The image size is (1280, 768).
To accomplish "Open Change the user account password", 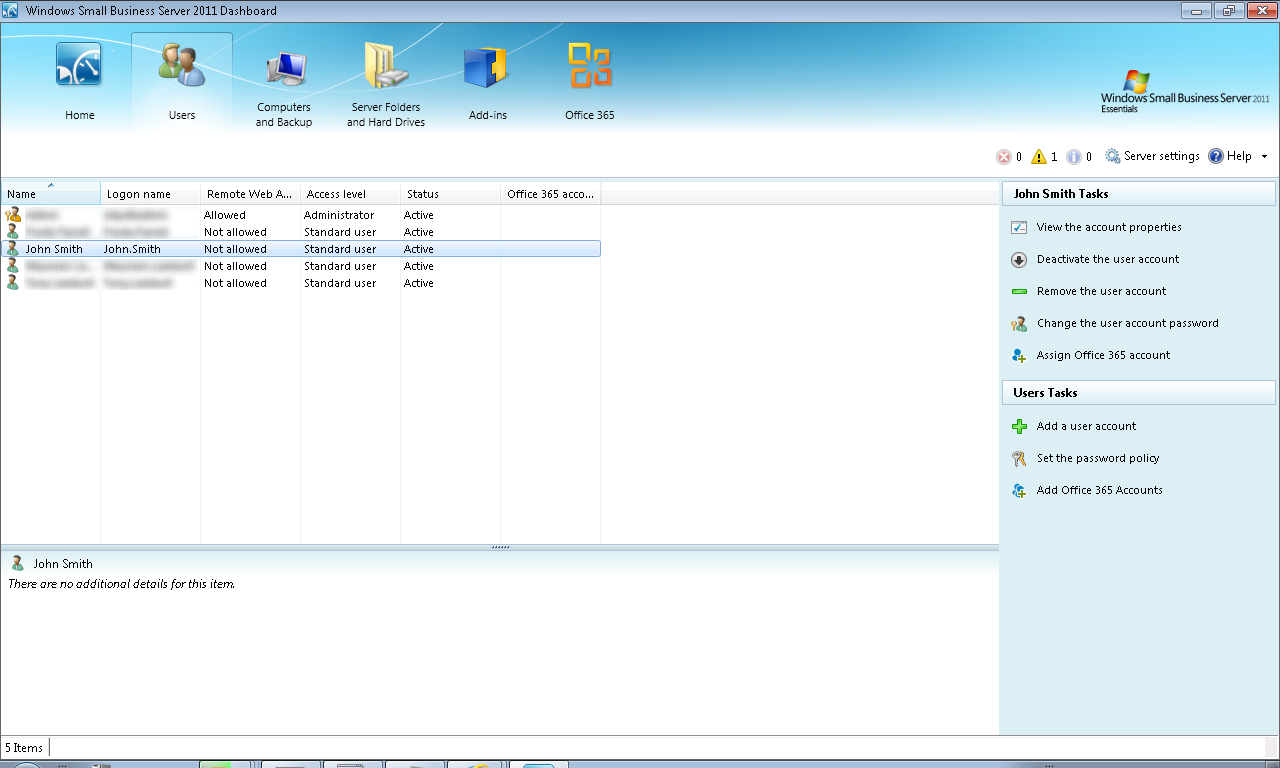I will pos(1128,324).
